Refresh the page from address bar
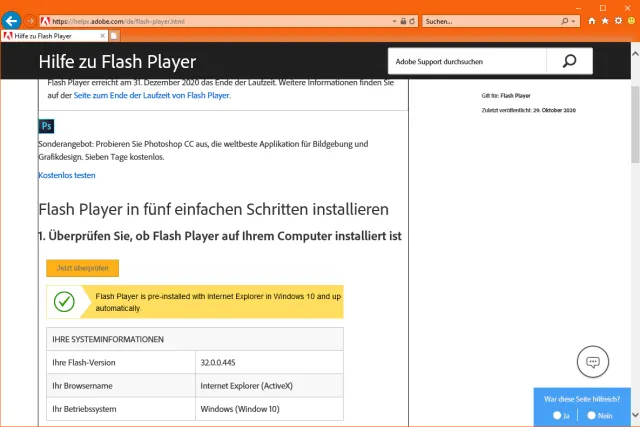The width and height of the screenshot is (640, 427). [x=411, y=20]
